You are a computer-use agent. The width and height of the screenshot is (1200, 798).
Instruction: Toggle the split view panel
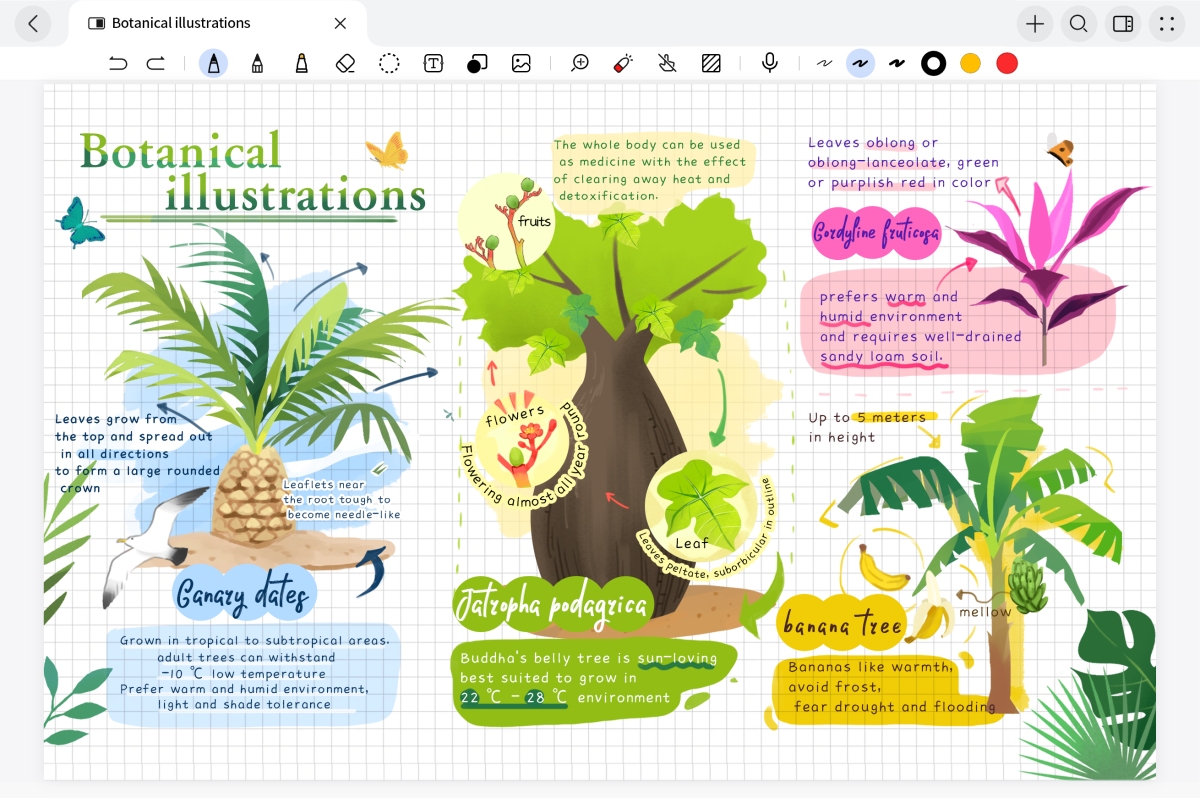coord(1123,24)
